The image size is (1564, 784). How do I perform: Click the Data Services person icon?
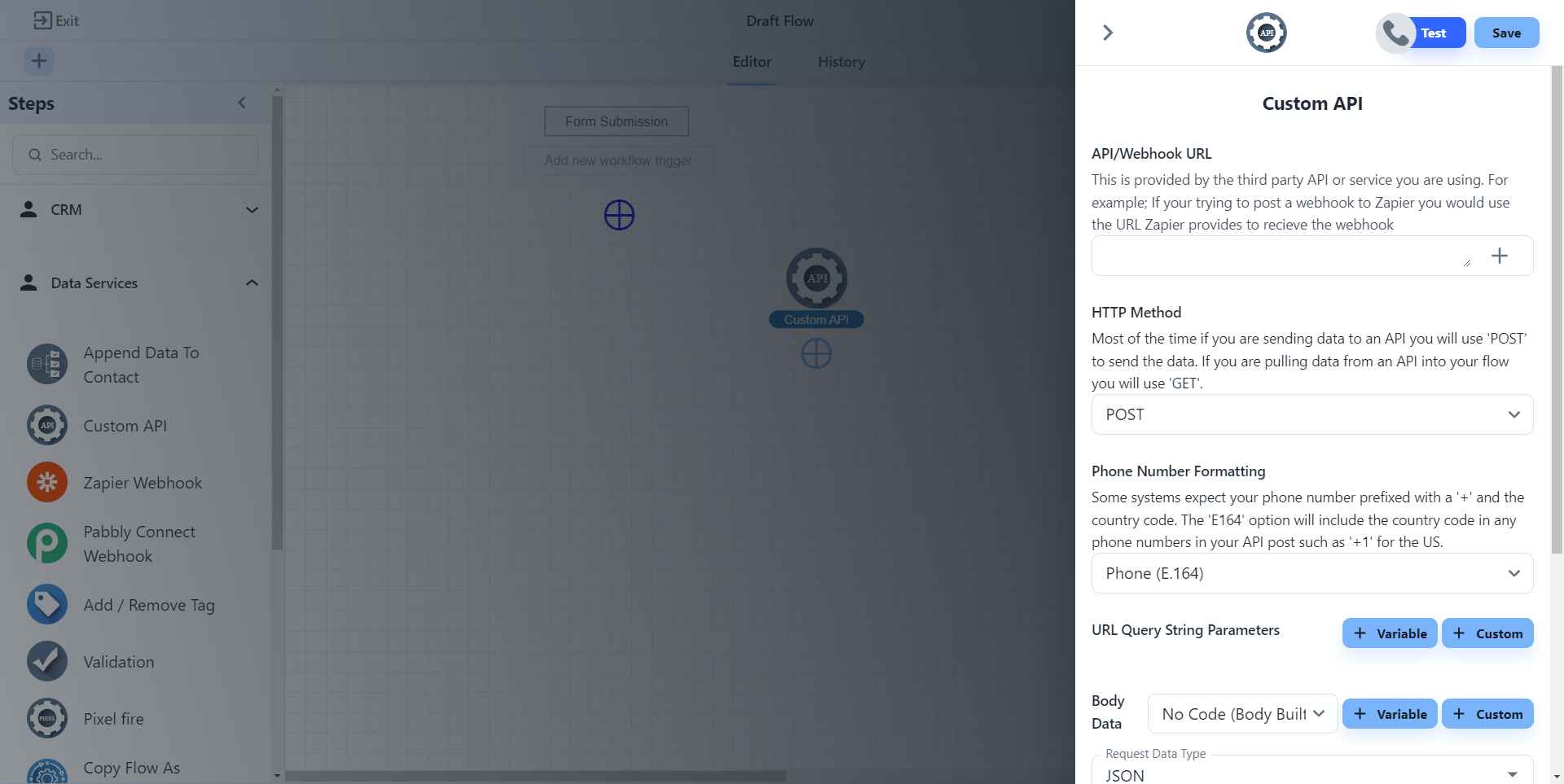click(x=29, y=283)
